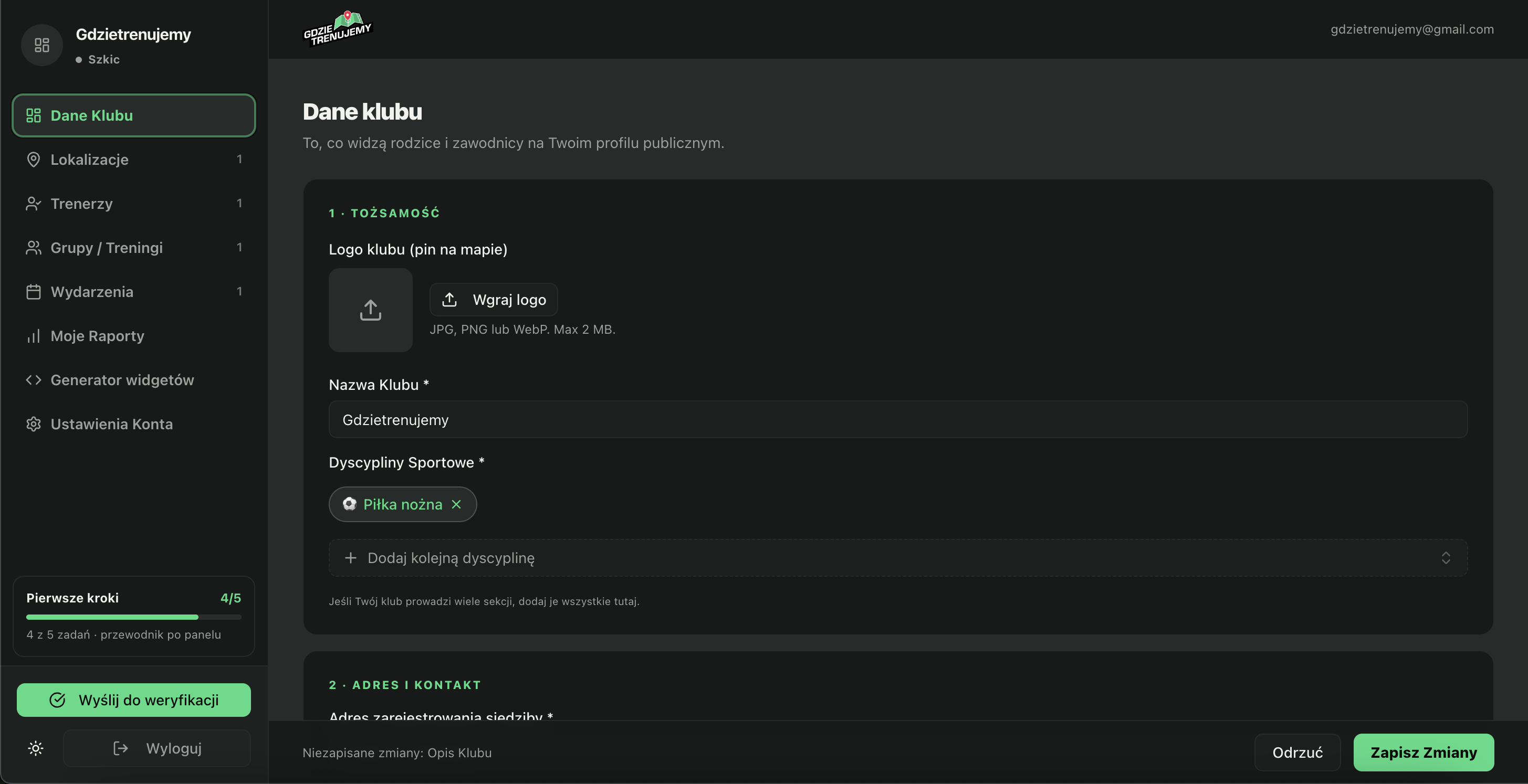
Task: Open Wydarzenia section
Action: click(134, 292)
